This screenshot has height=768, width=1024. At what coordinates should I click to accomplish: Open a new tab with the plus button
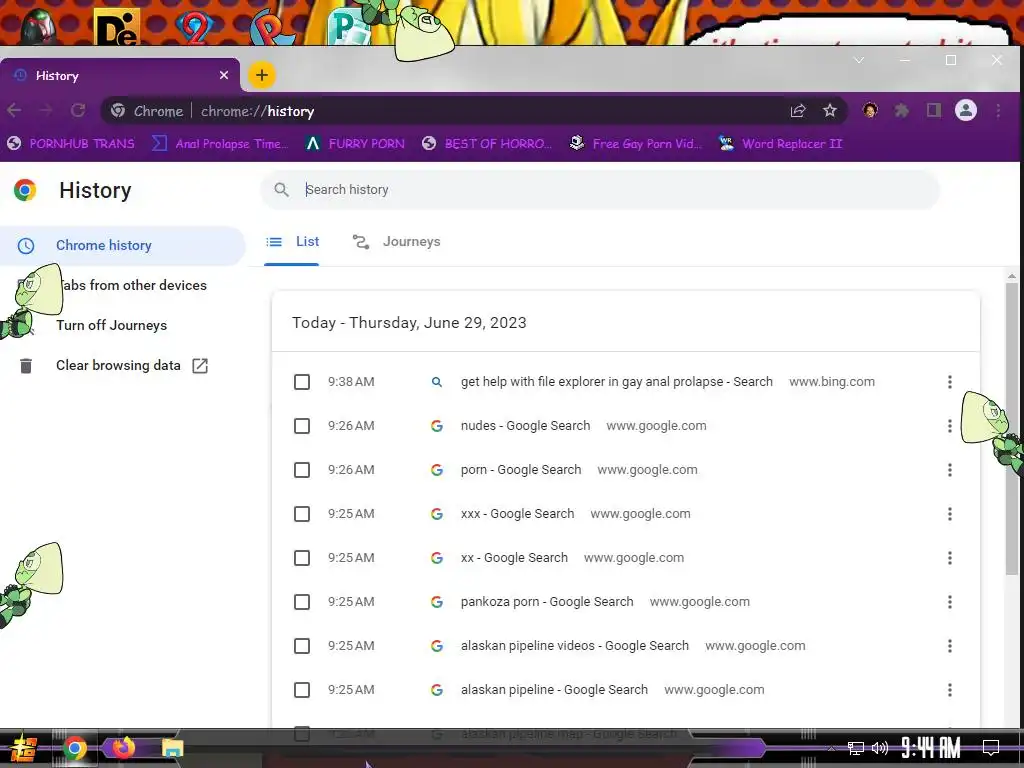click(262, 75)
